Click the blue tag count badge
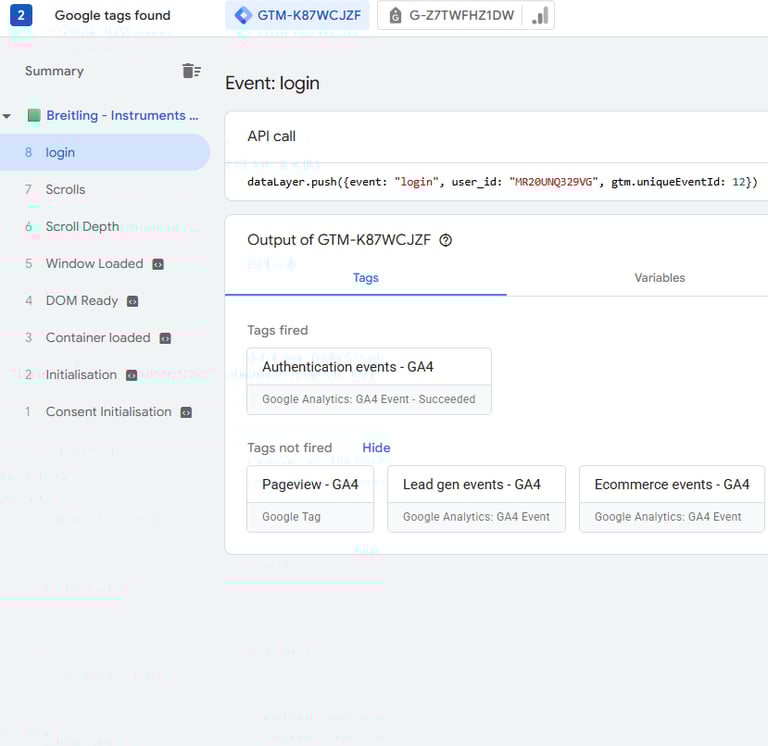 21,15
